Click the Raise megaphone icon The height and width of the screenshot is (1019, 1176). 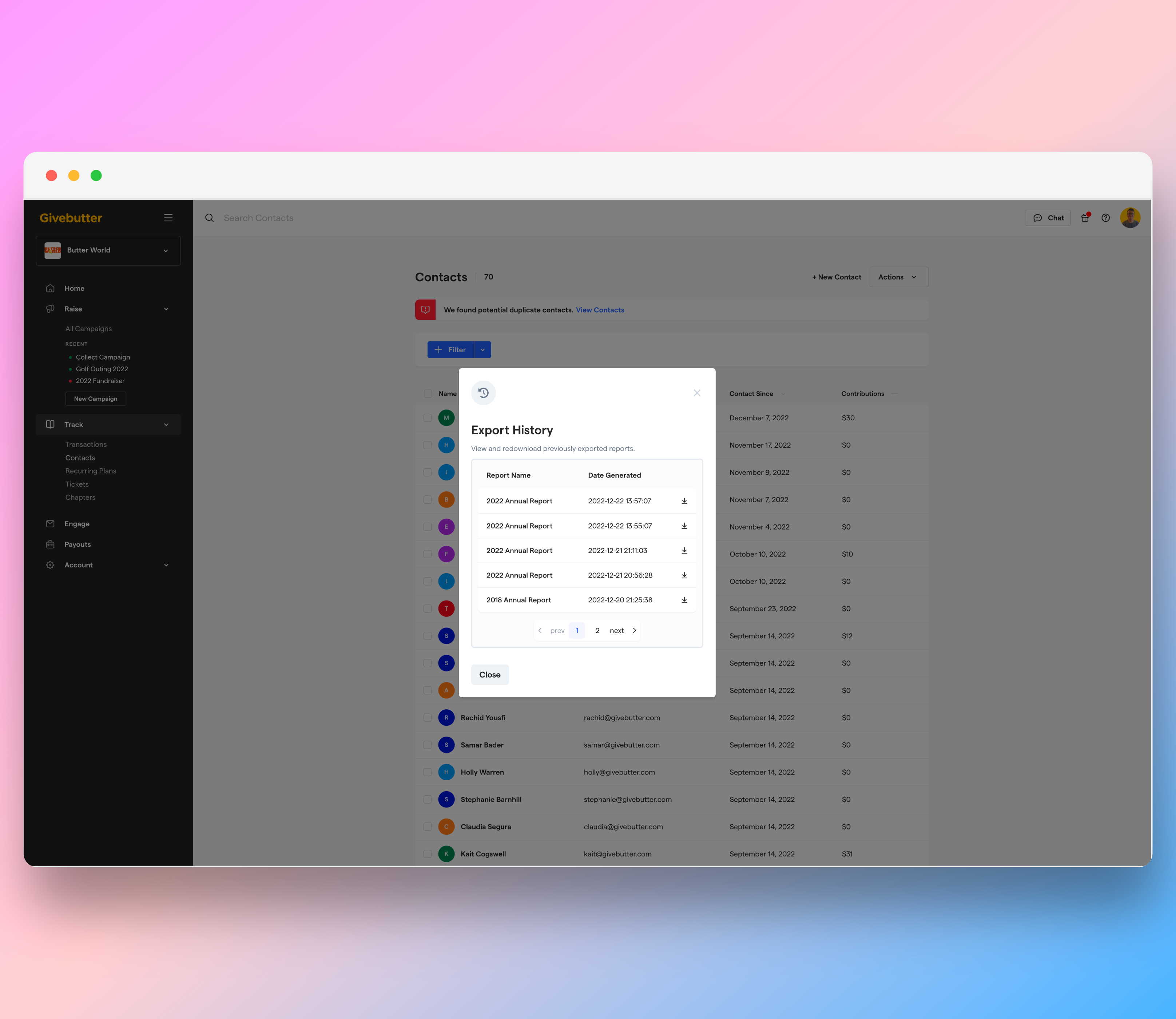click(51, 309)
